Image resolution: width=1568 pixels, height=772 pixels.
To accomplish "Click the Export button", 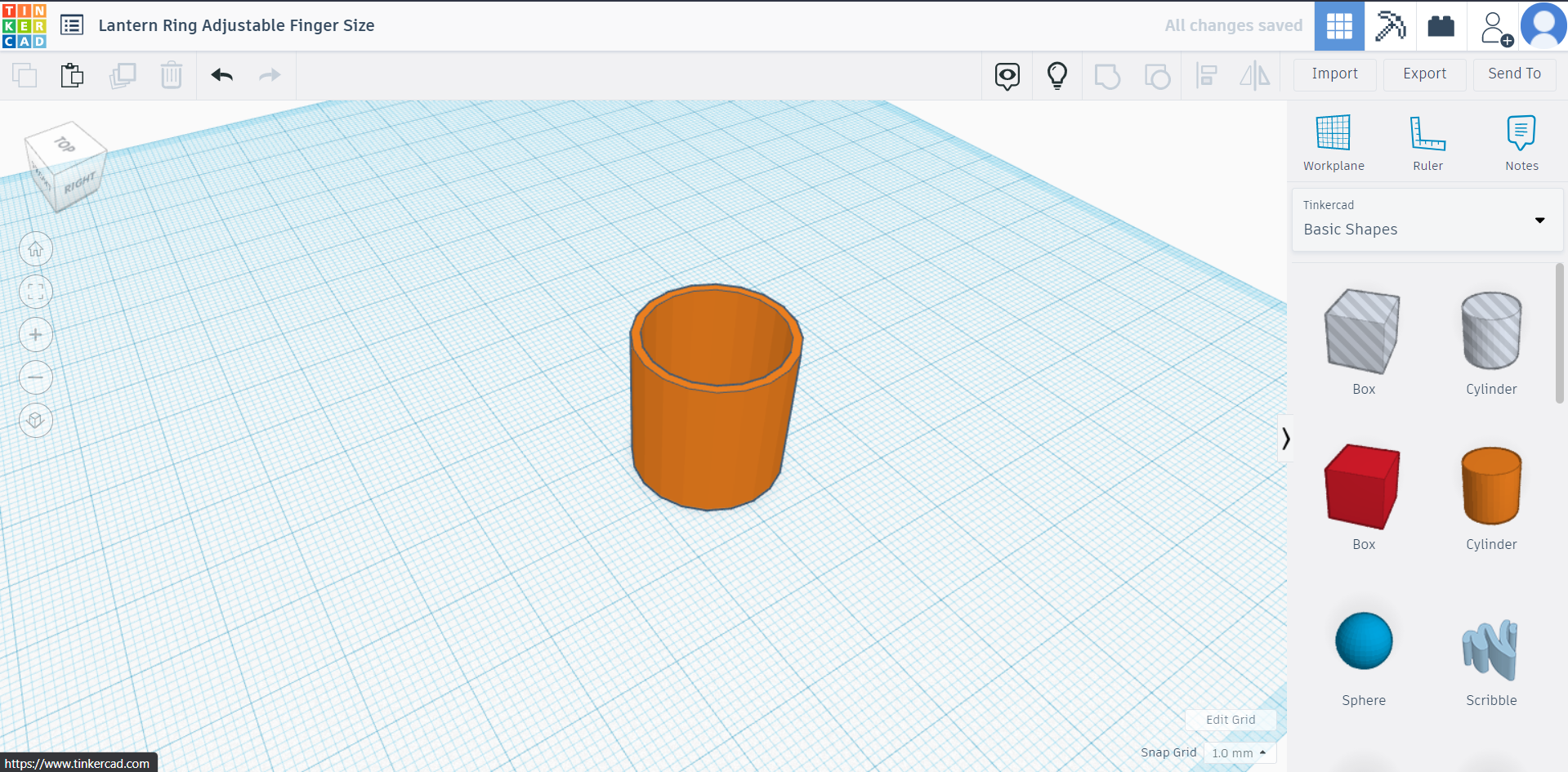I will [1425, 74].
